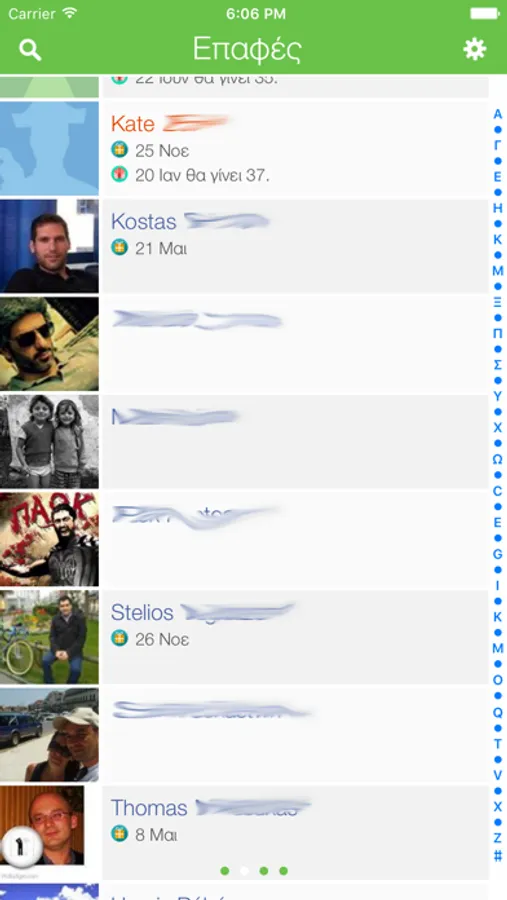This screenshot has width=507, height=900.
Task: Open the search magnifier icon
Action: coord(30,49)
